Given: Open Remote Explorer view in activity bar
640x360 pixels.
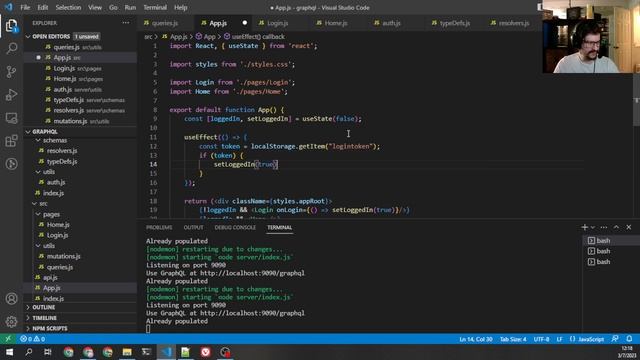Looking at the screenshot, I should (11, 118).
